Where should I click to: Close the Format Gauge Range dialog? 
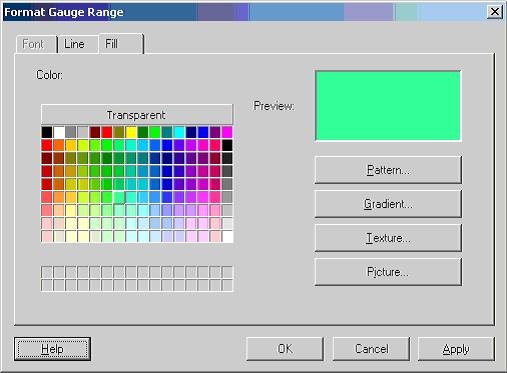pyautogui.click(x=495, y=12)
